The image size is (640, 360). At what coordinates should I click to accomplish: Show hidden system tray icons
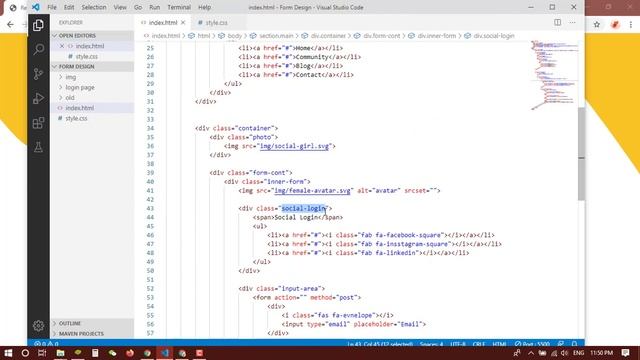531,353
